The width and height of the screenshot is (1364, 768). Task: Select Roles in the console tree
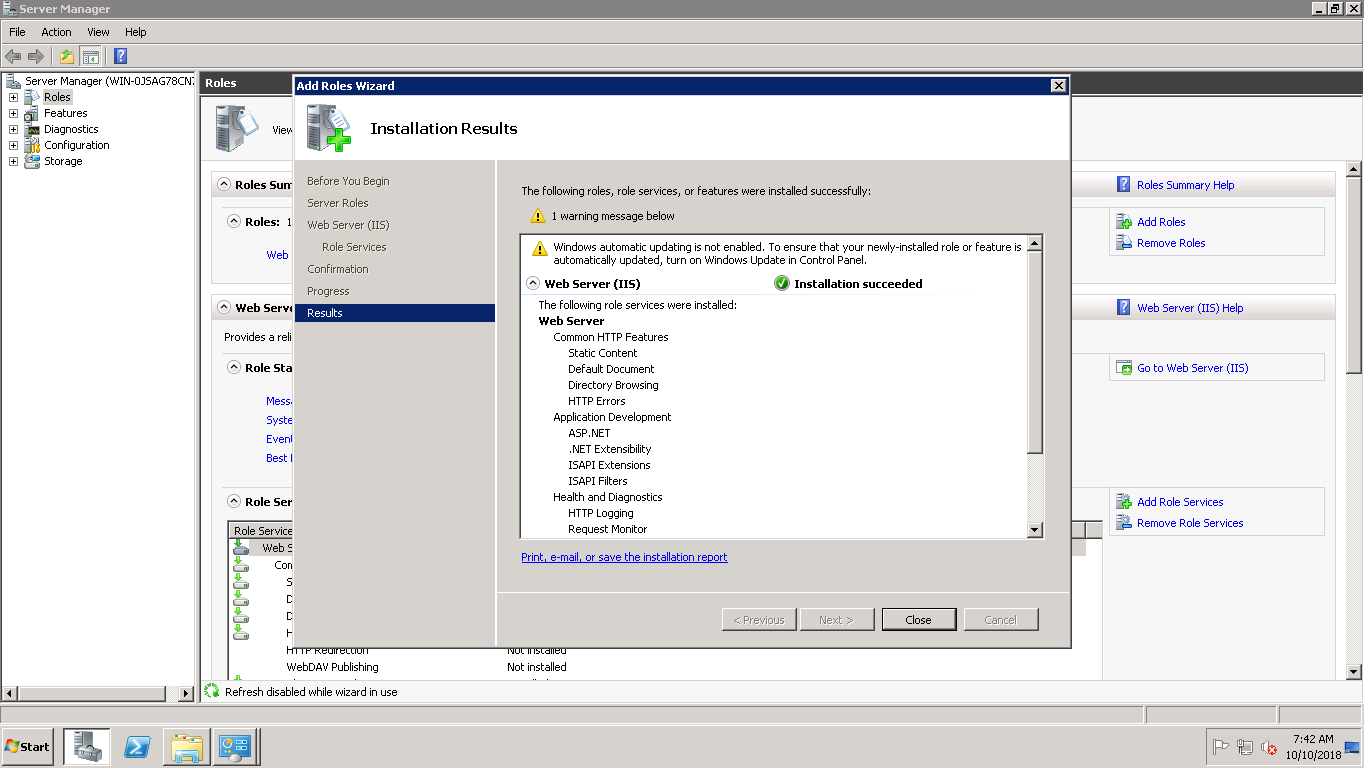(57, 97)
